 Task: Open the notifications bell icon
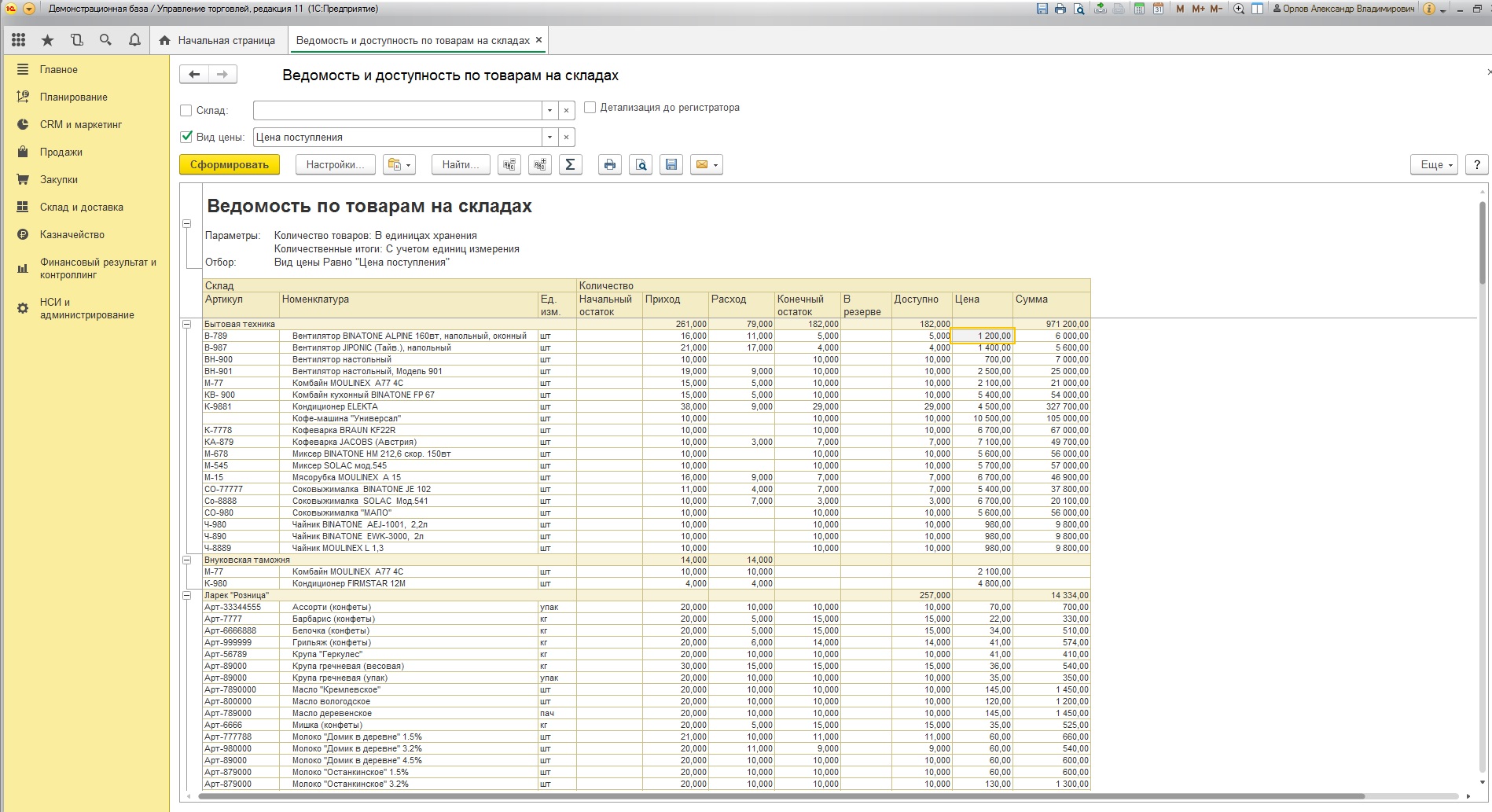134,40
